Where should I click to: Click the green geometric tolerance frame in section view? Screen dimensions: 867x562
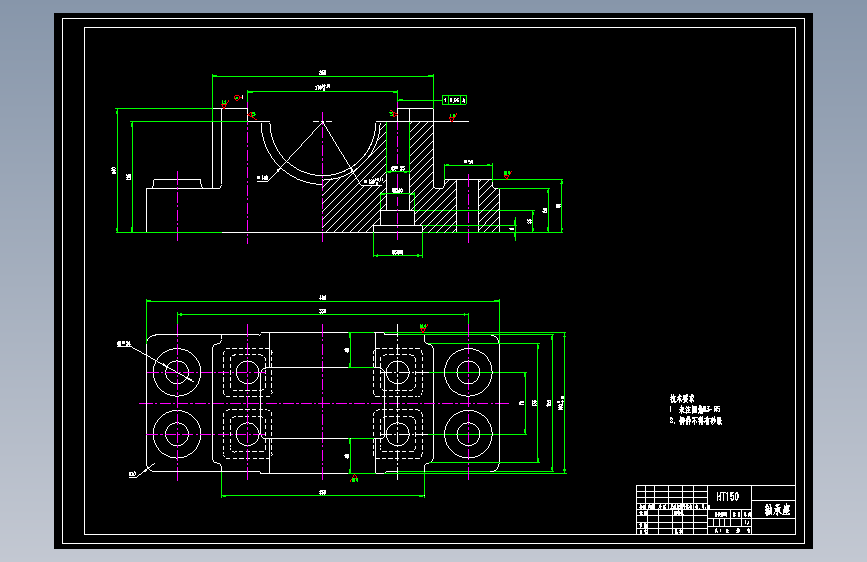point(455,100)
